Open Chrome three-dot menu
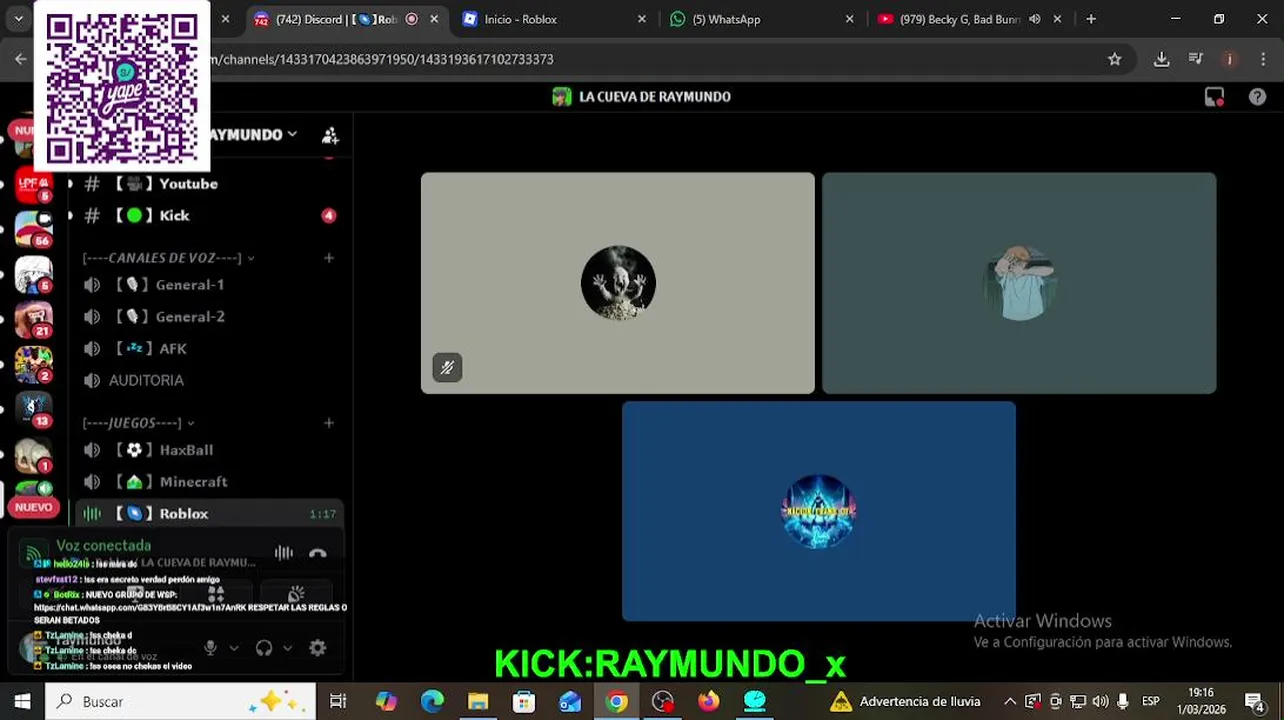 [x=1265, y=59]
